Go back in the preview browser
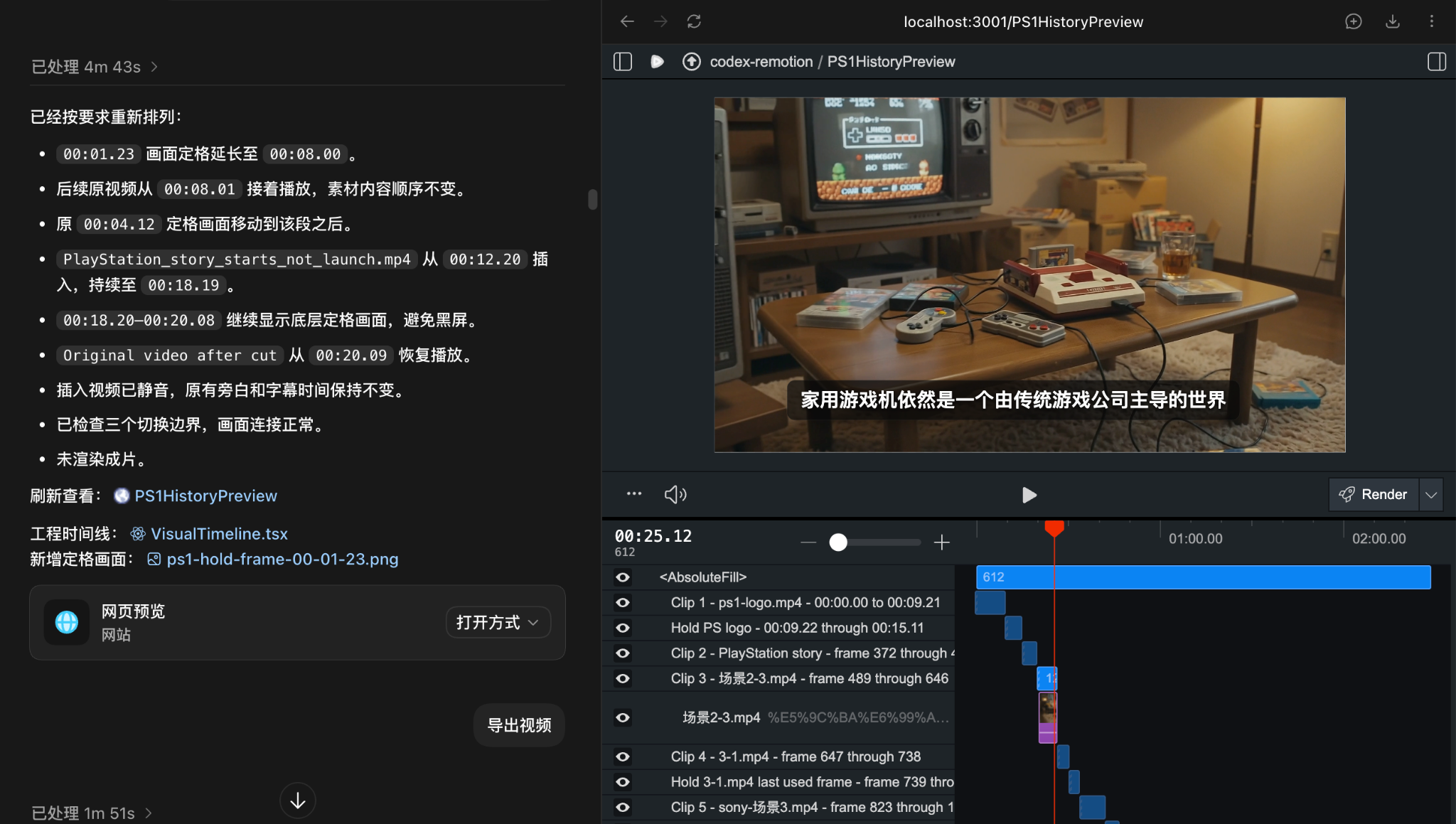This screenshot has height=824, width=1456. coord(627,21)
